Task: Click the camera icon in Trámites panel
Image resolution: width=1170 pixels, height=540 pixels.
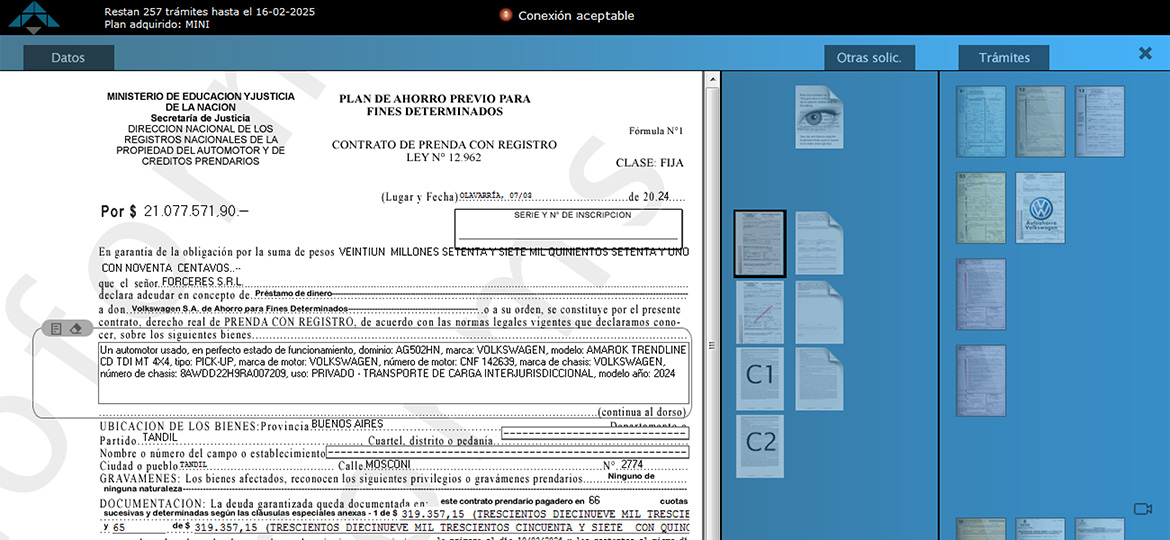Action: [1142, 509]
